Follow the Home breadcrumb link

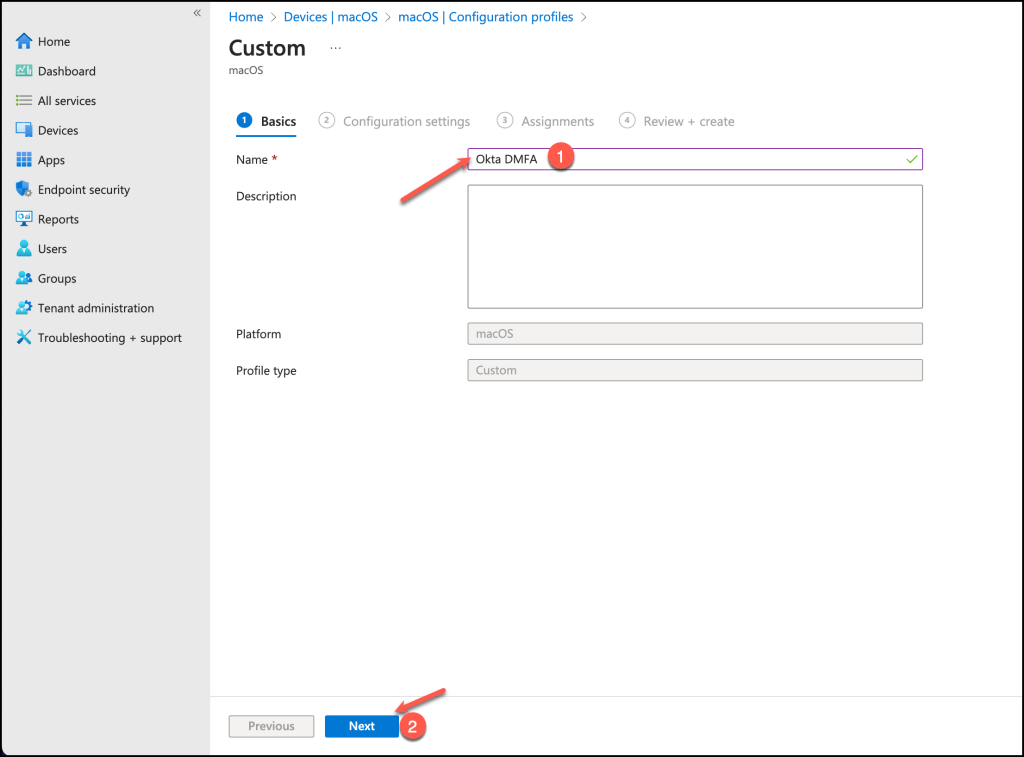(246, 17)
